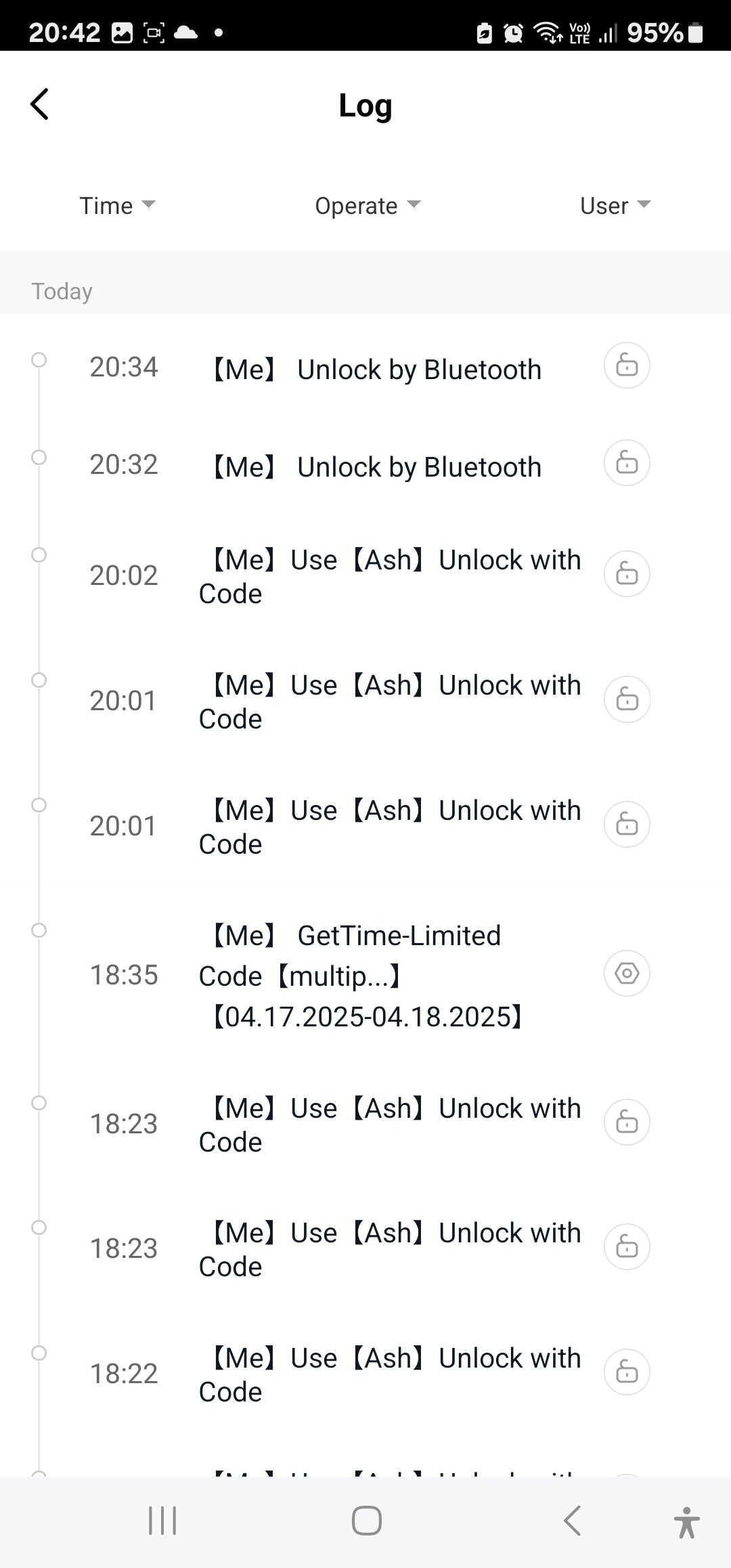This screenshot has height=1568, width=731.
Task: Tap unlock icon on 20:02 entry
Action: click(627, 574)
